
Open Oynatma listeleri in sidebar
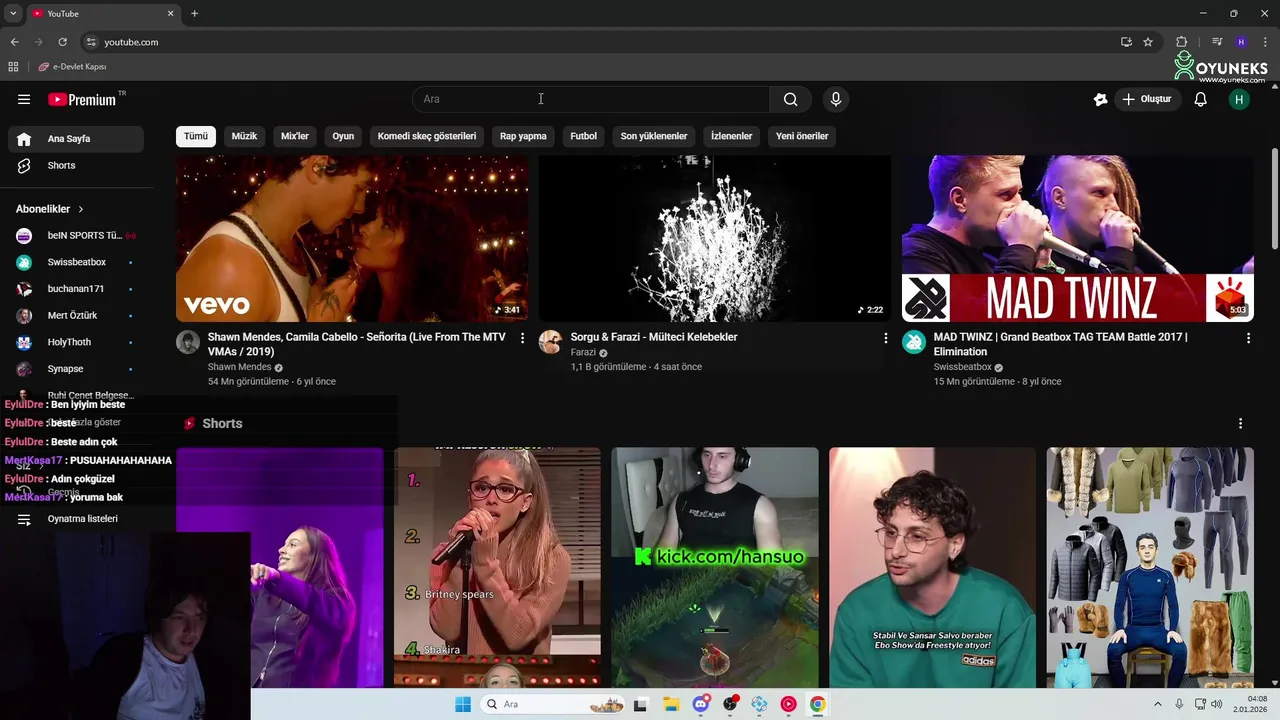pyautogui.click(x=76, y=519)
